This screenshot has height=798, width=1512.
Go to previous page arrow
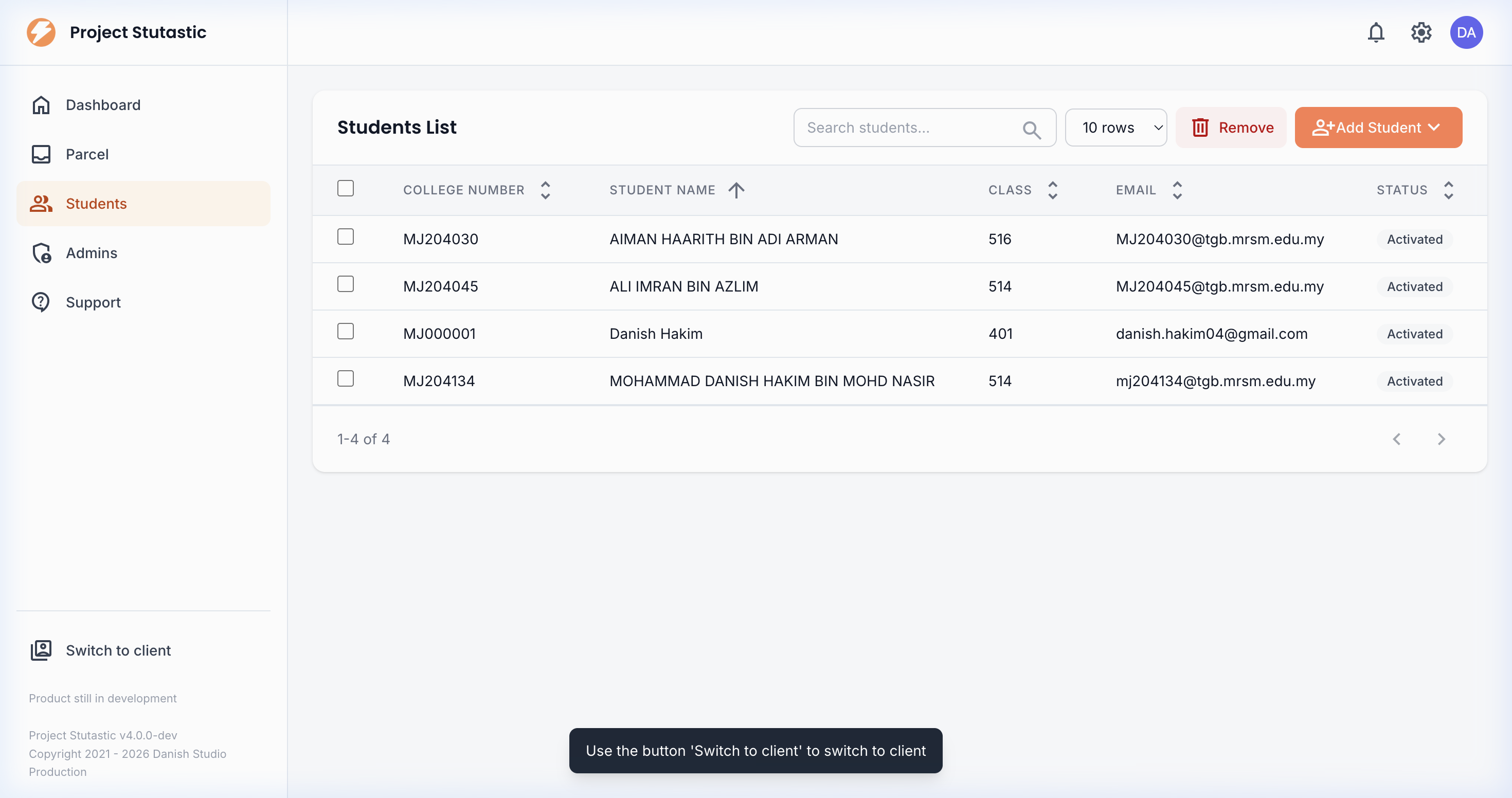1397,439
